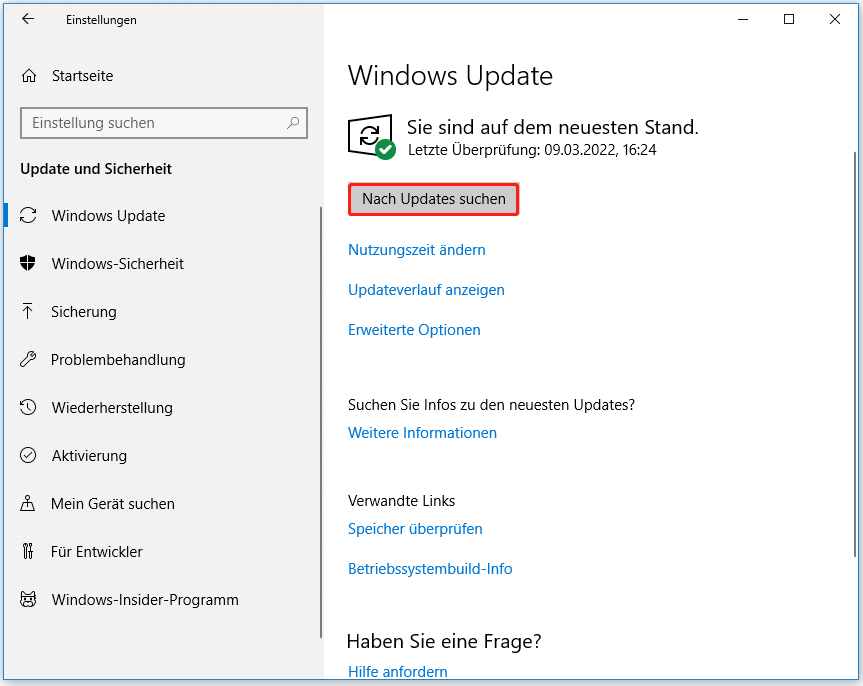This screenshot has width=863, height=686.
Task: Open Windows-Insider-Programm page
Action: point(145,600)
